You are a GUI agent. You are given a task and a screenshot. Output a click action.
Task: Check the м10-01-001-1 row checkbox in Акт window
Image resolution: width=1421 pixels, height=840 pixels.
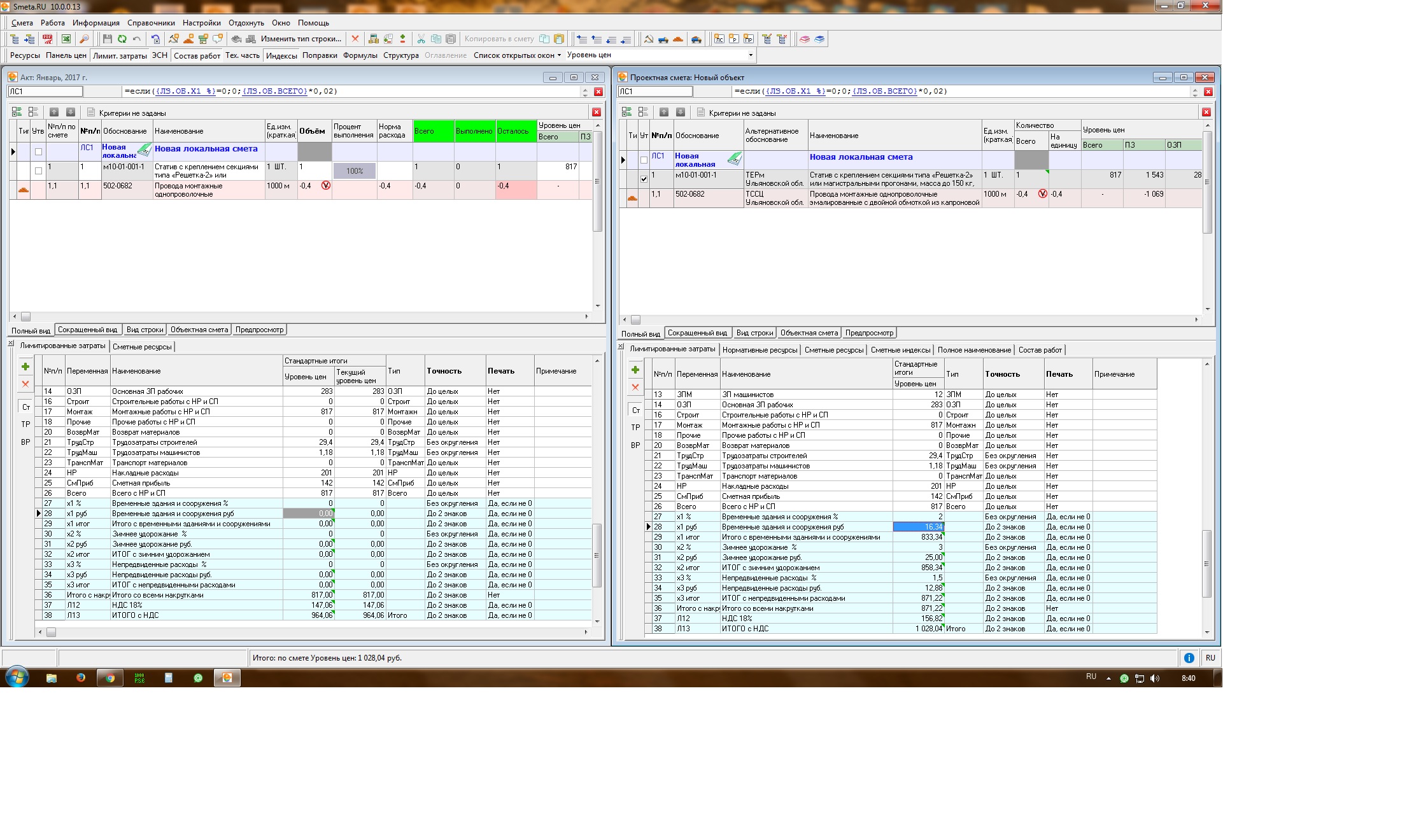[x=38, y=171]
